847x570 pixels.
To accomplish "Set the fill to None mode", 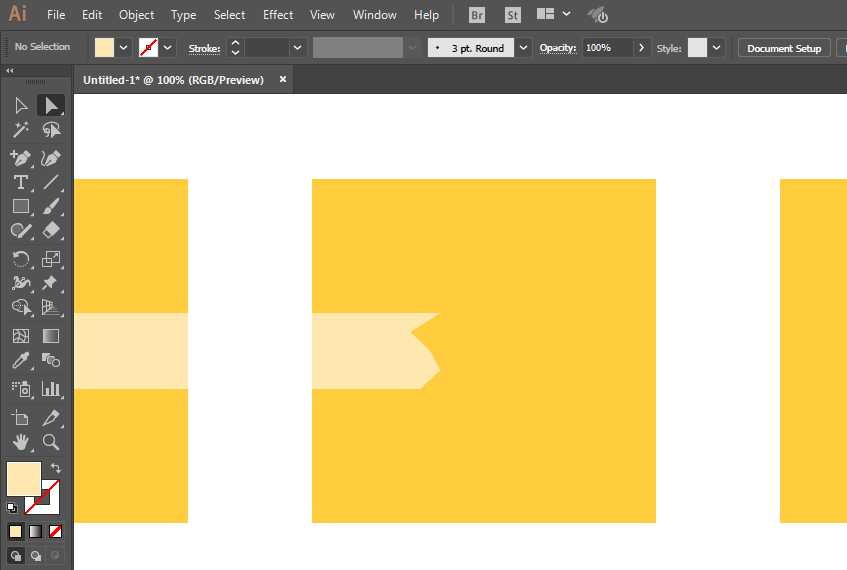I will (x=55, y=532).
